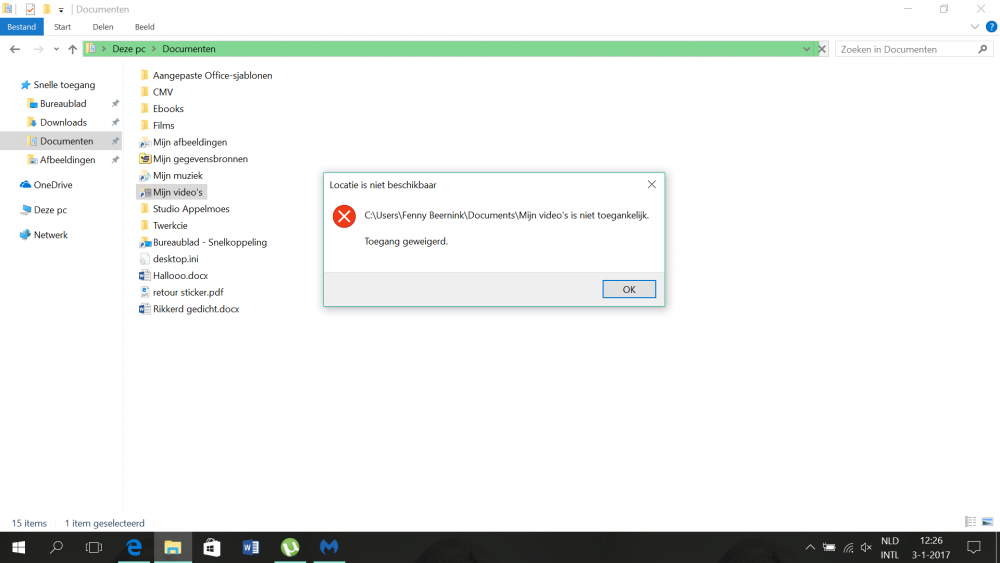The width and height of the screenshot is (1000, 563).
Task: Click New folder icon in quick access toolbar
Action: point(47,10)
